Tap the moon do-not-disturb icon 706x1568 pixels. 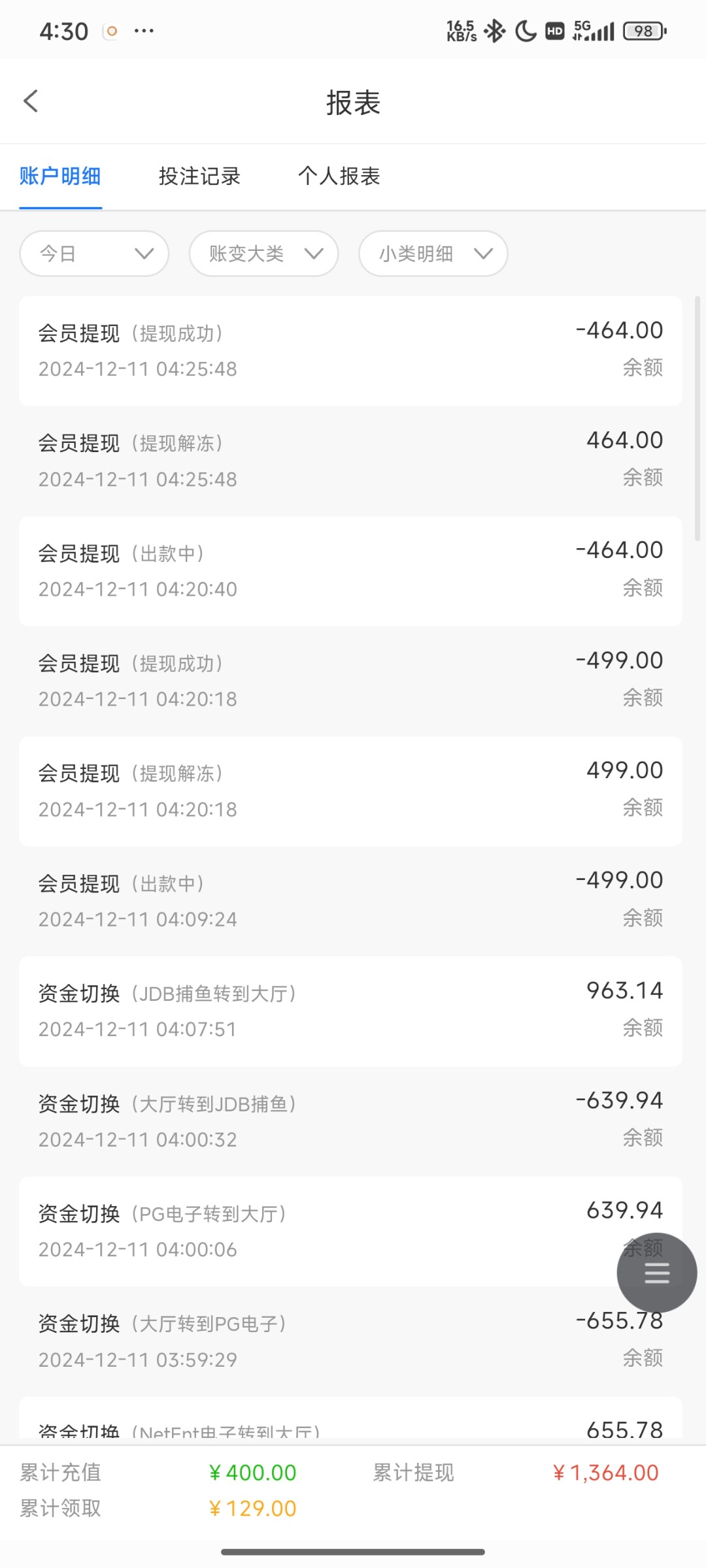526,31
